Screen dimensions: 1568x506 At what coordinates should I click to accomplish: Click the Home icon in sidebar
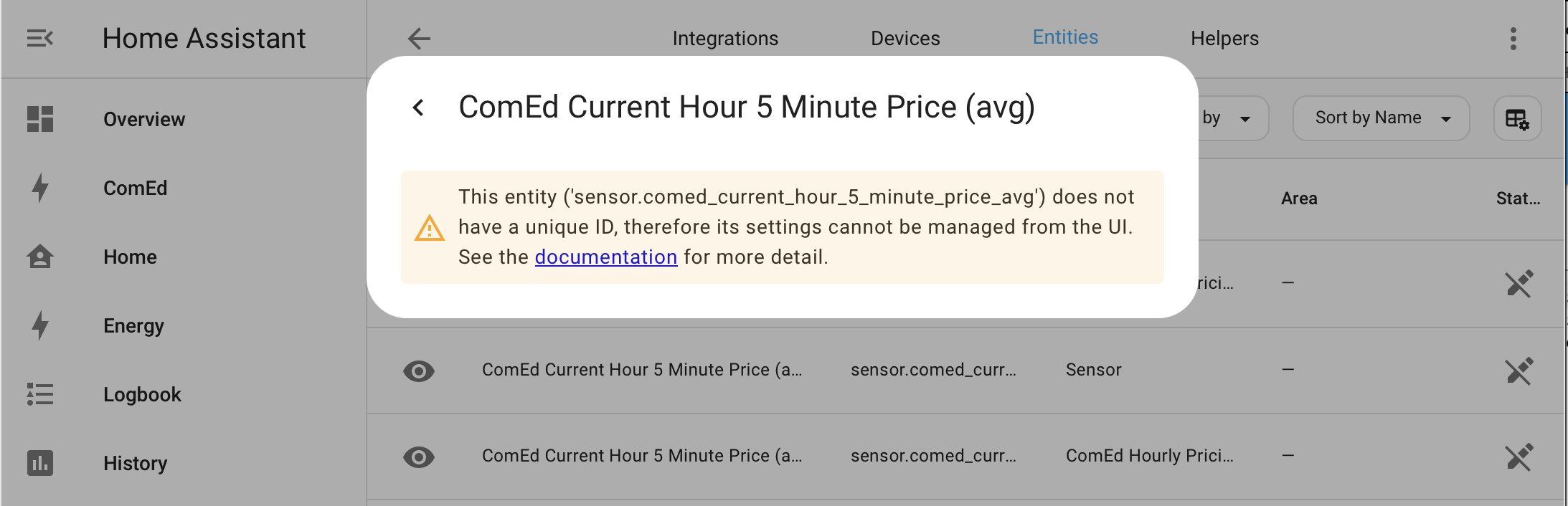[x=40, y=257]
